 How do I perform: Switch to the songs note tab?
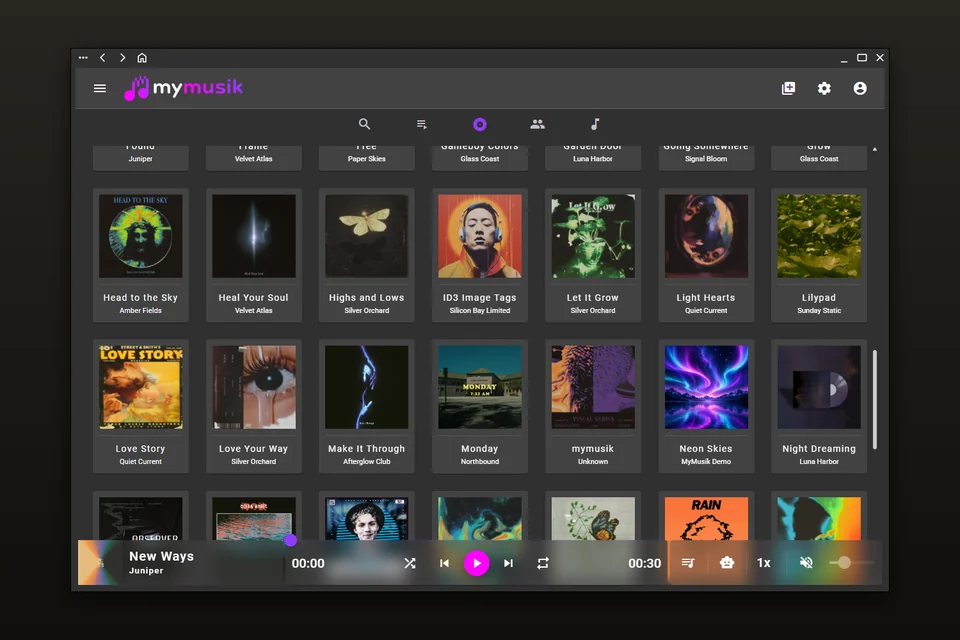point(594,124)
